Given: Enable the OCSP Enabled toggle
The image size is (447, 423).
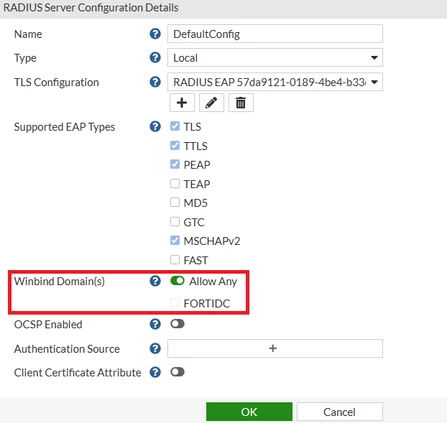Looking at the screenshot, I should (177, 324).
